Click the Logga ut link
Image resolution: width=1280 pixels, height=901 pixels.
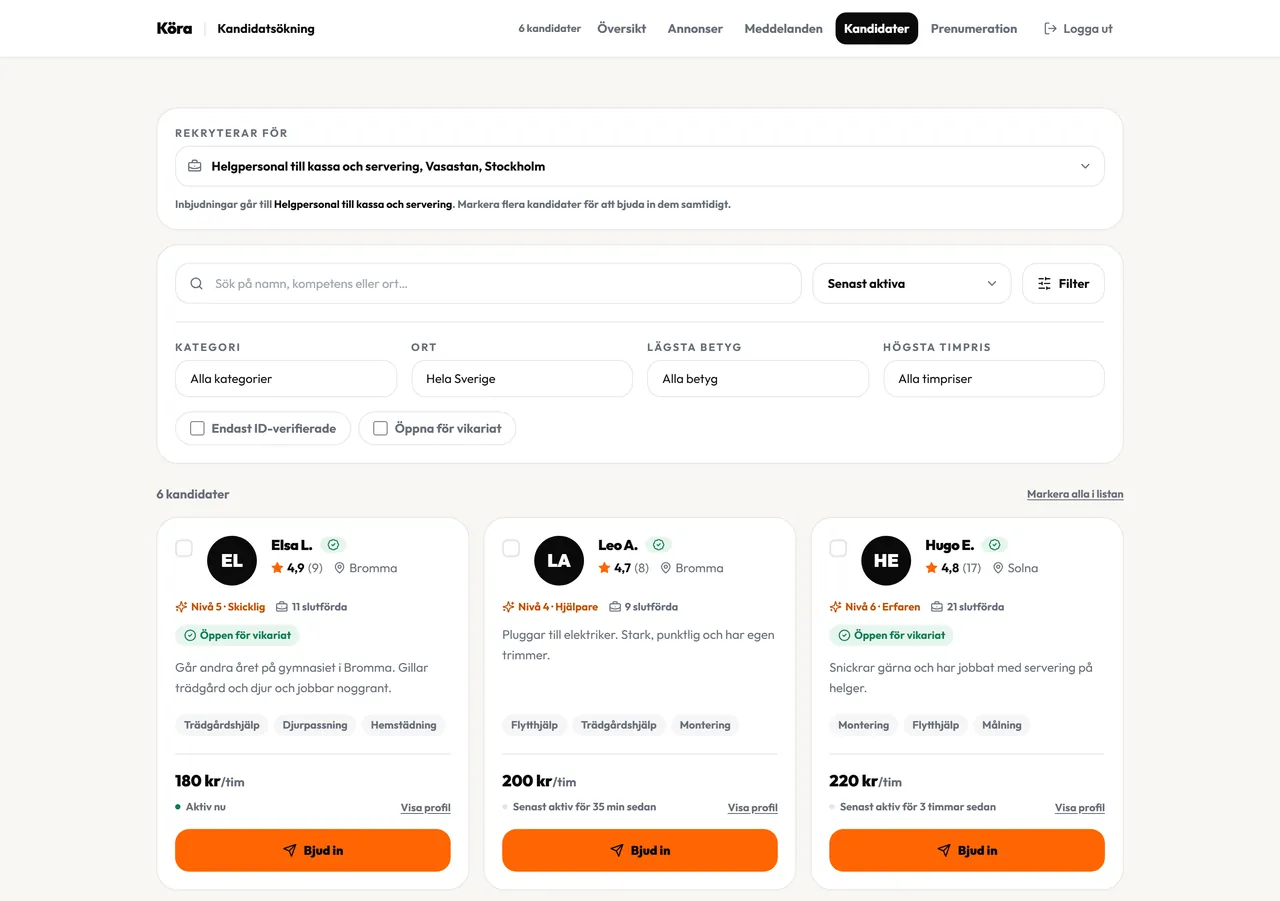pos(1078,29)
